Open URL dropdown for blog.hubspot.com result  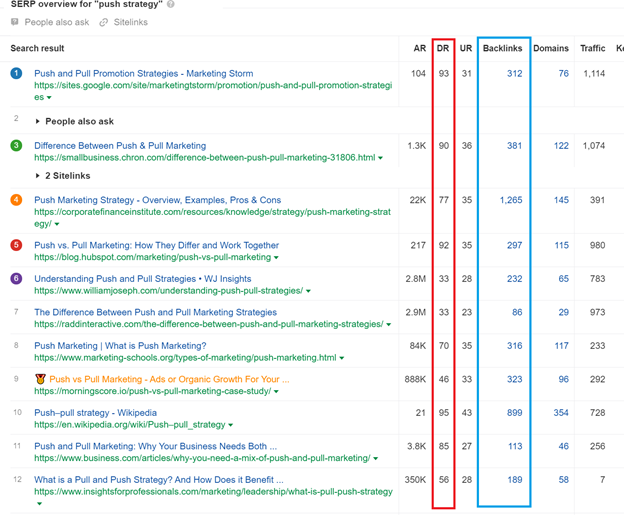click(x=276, y=258)
